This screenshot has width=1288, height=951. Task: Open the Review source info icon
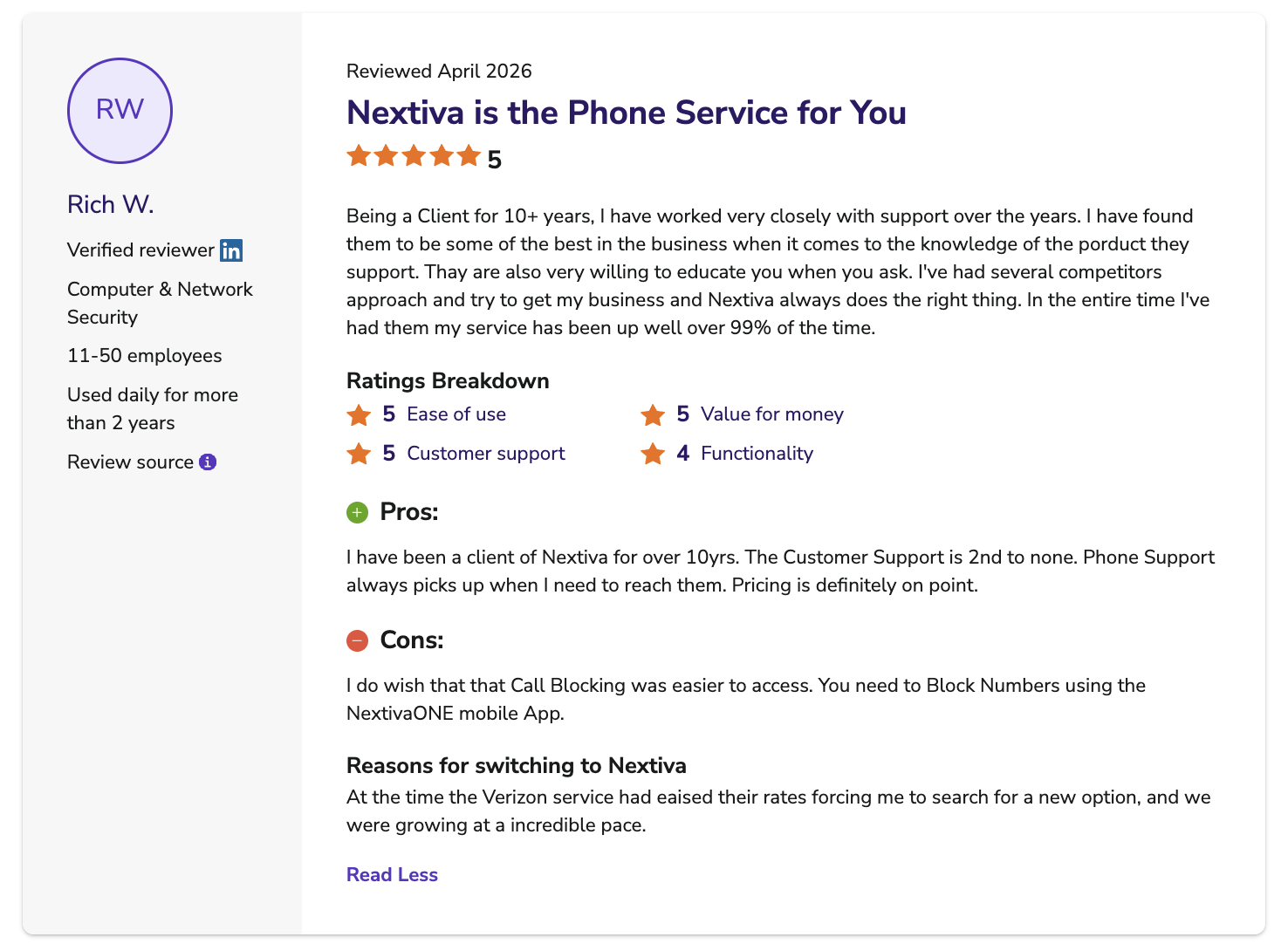point(208,462)
